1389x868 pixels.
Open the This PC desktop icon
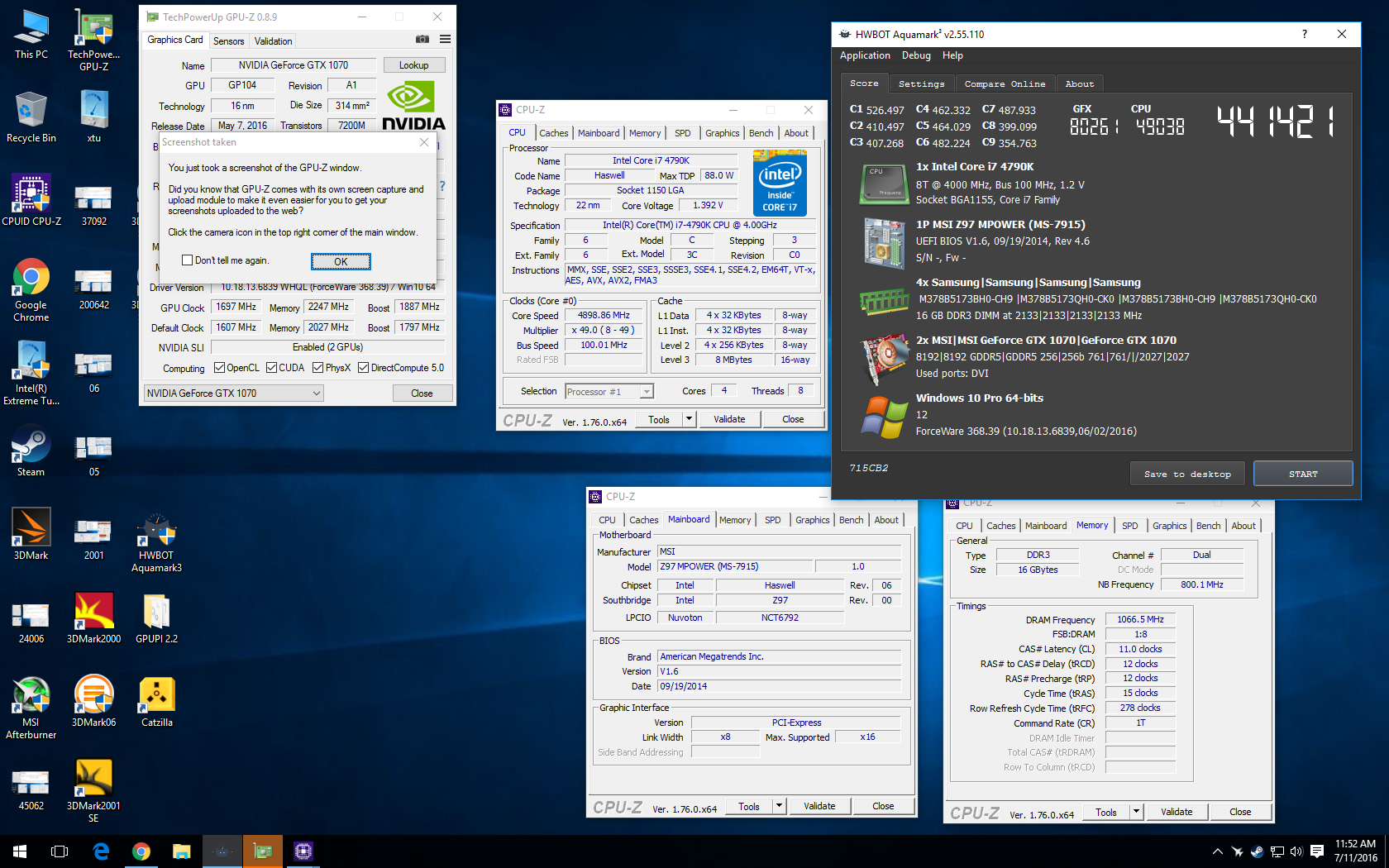tap(31, 35)
